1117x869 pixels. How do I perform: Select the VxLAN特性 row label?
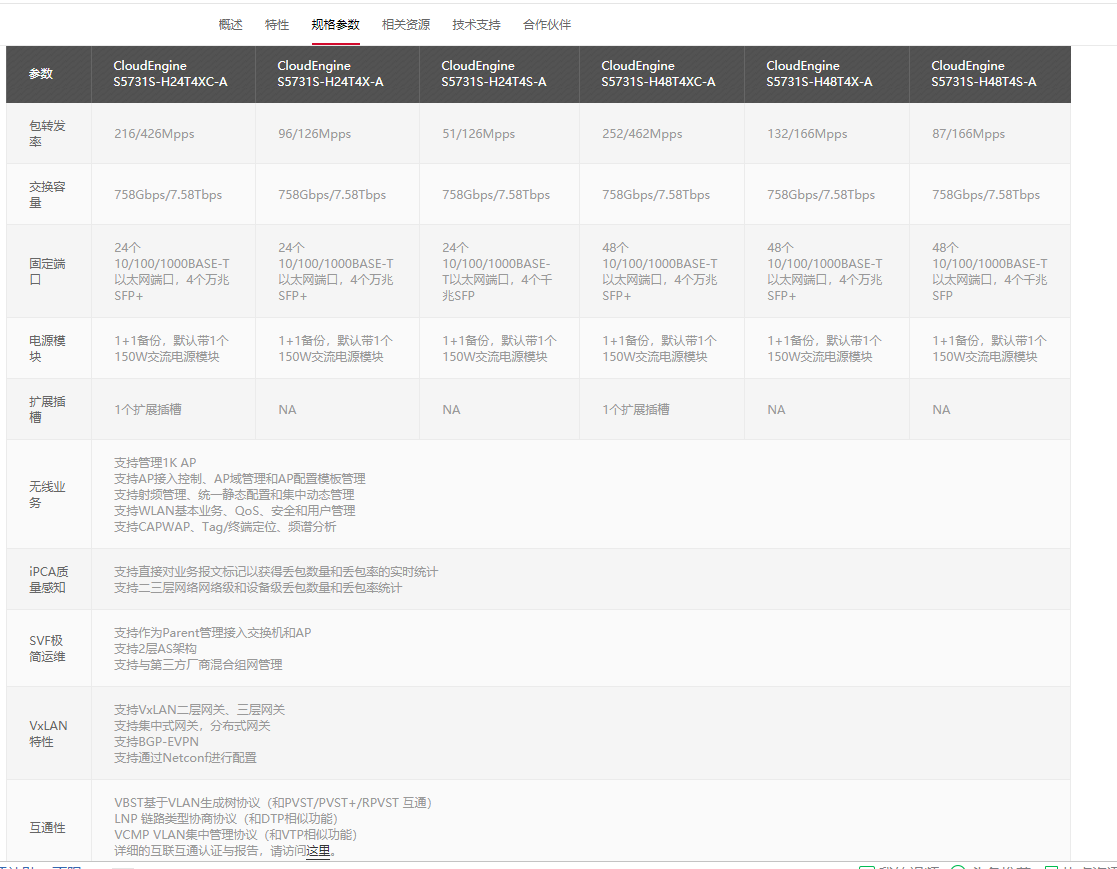click(48, 734)
